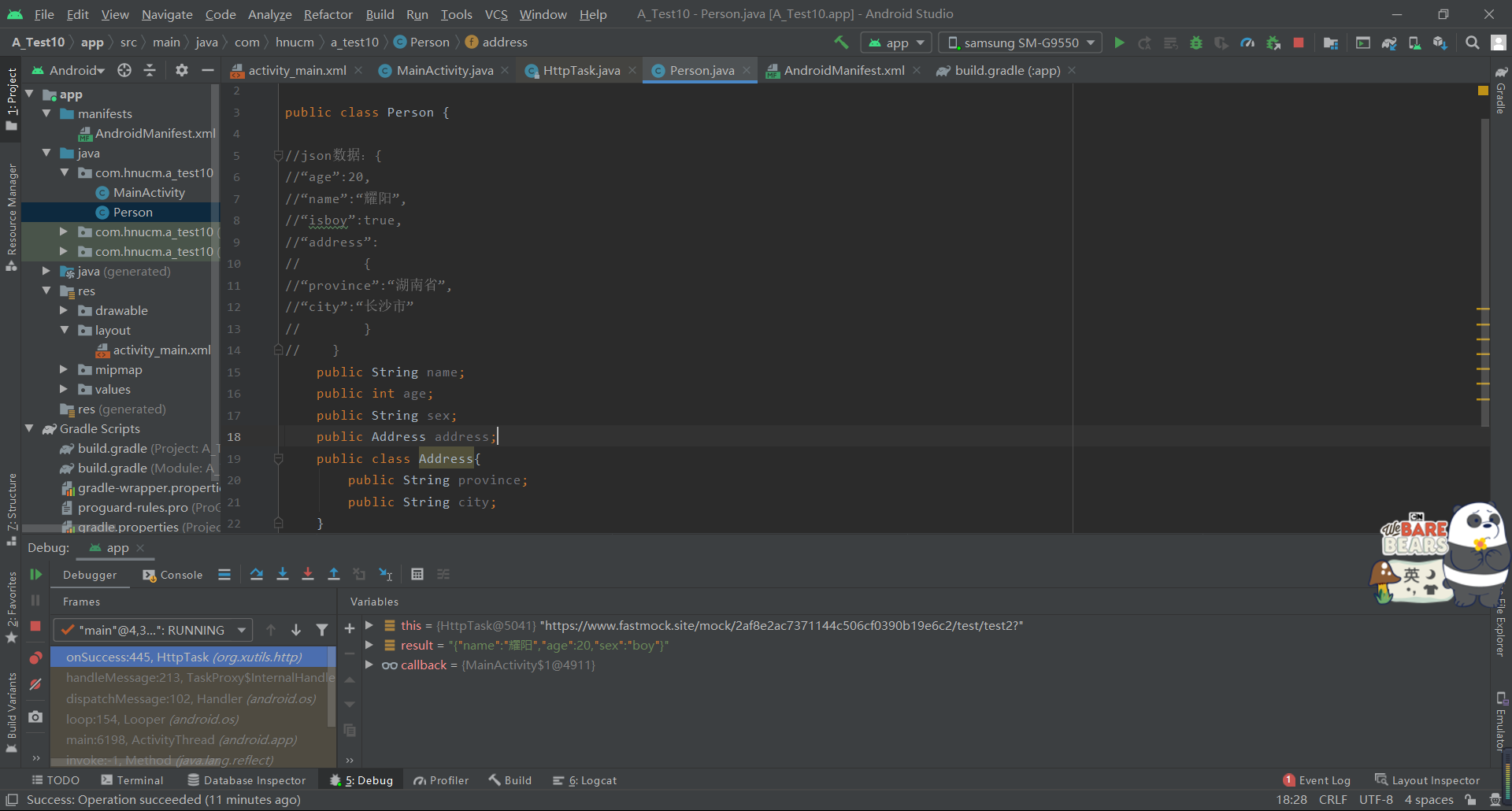The image size is (1512, 811).
Task: Start debugging app with the bug icon
Action: click(x=1196, y=43)
